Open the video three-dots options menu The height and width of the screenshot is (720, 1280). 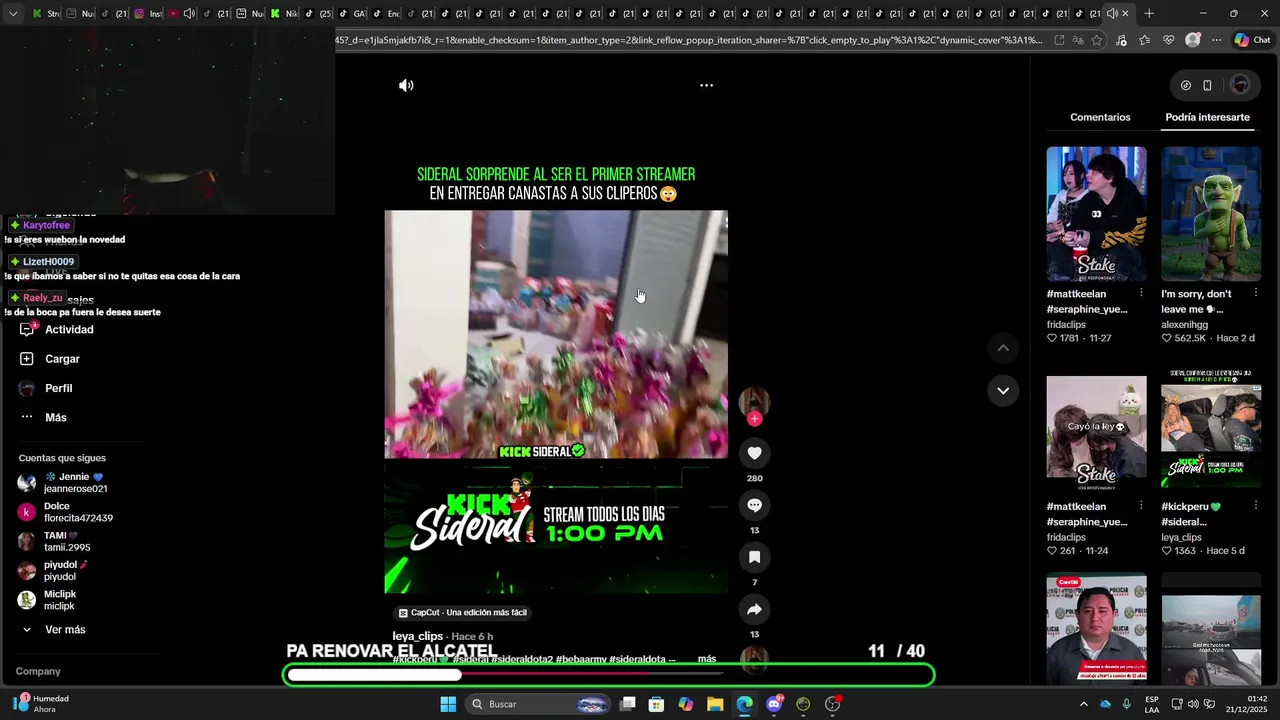[x=706, y=85]
